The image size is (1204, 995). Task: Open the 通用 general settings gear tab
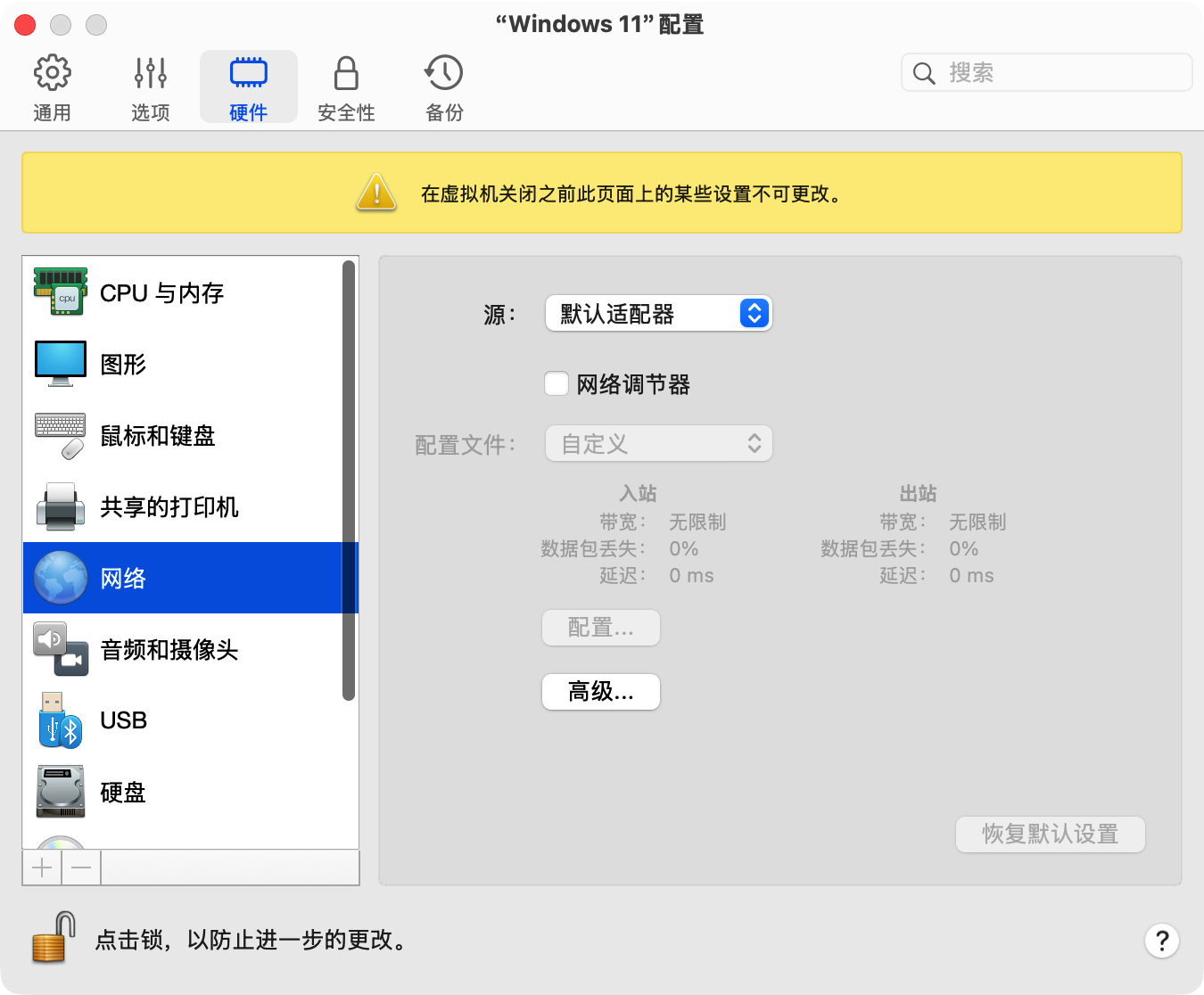(x=52, y=87)
